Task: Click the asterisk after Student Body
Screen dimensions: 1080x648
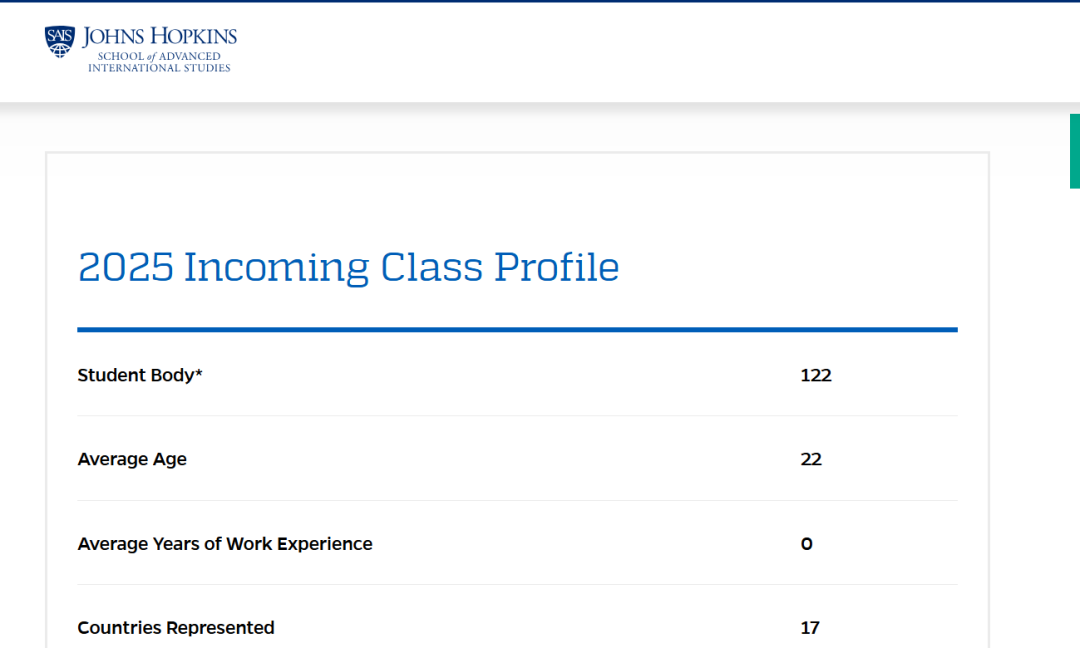Action: [199, 373]
